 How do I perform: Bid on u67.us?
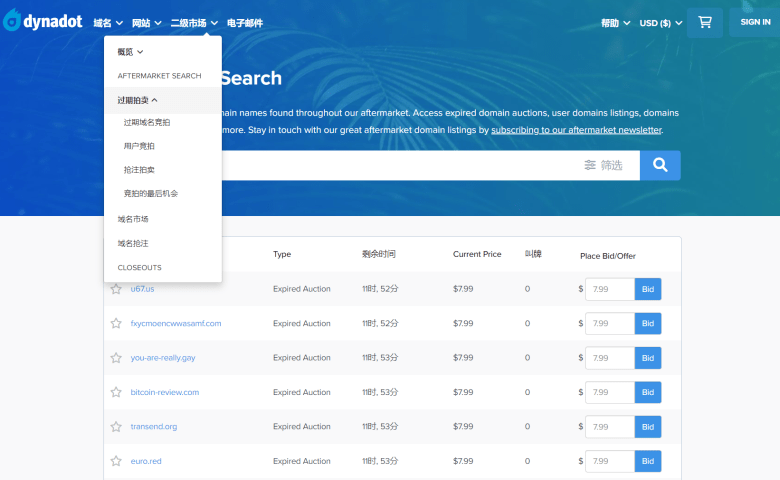[x=648, y=289]
